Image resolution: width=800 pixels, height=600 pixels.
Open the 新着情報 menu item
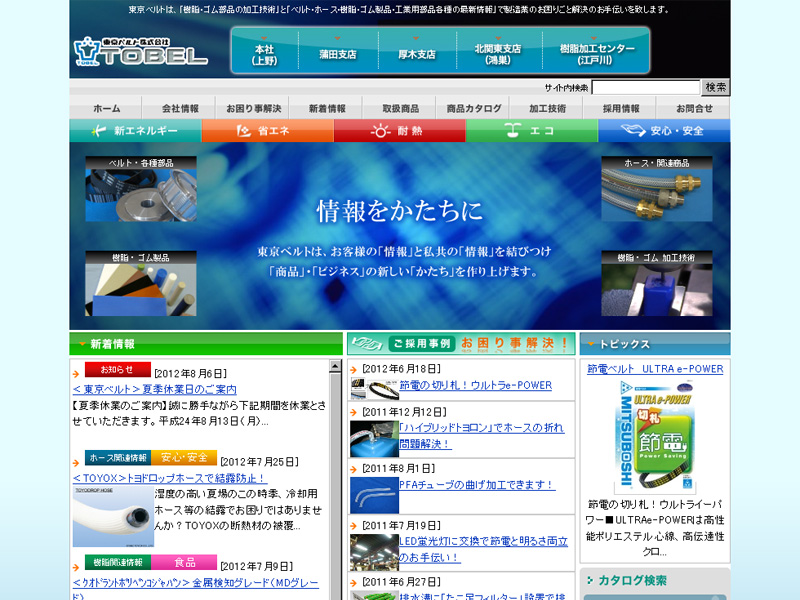click(x=327, y=108)
